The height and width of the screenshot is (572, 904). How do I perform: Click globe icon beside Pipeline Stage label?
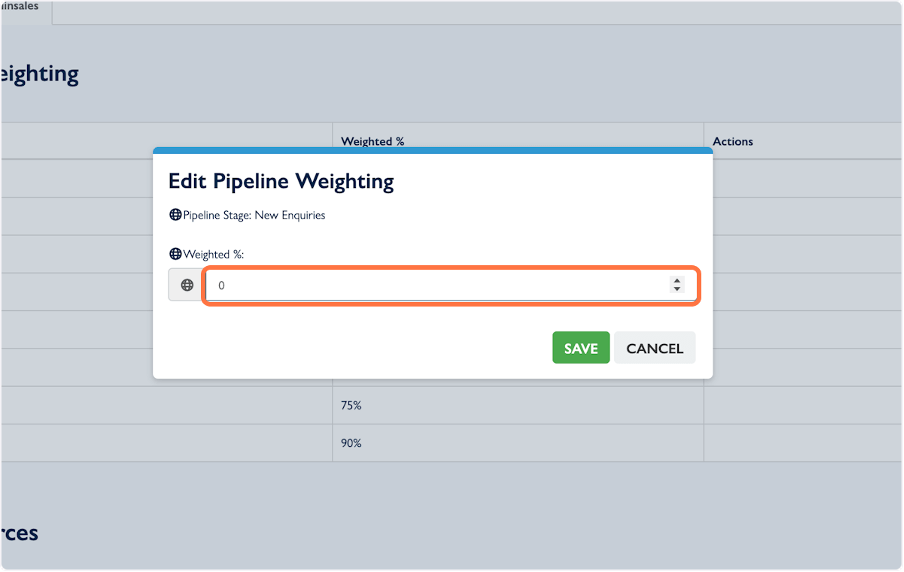[x=175, y=215]
